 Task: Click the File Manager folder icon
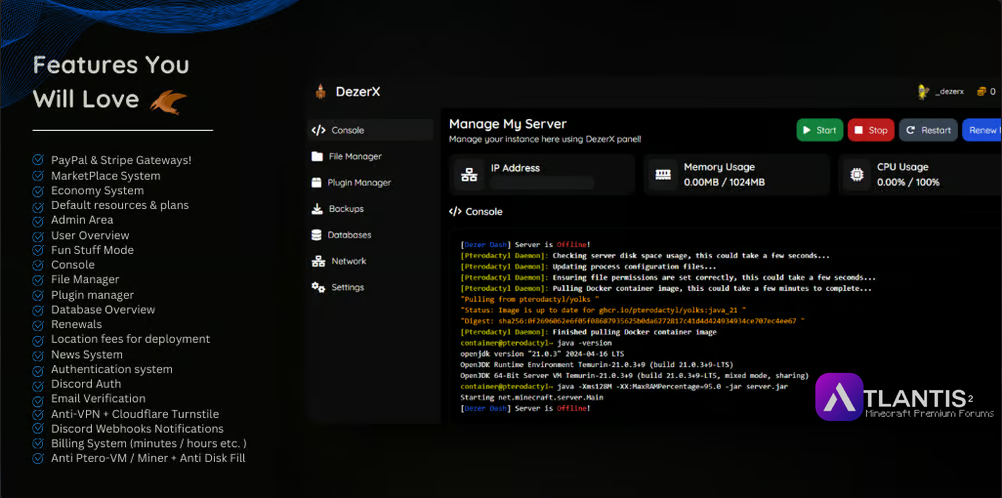pyautogui.click(x=317, y=156)
